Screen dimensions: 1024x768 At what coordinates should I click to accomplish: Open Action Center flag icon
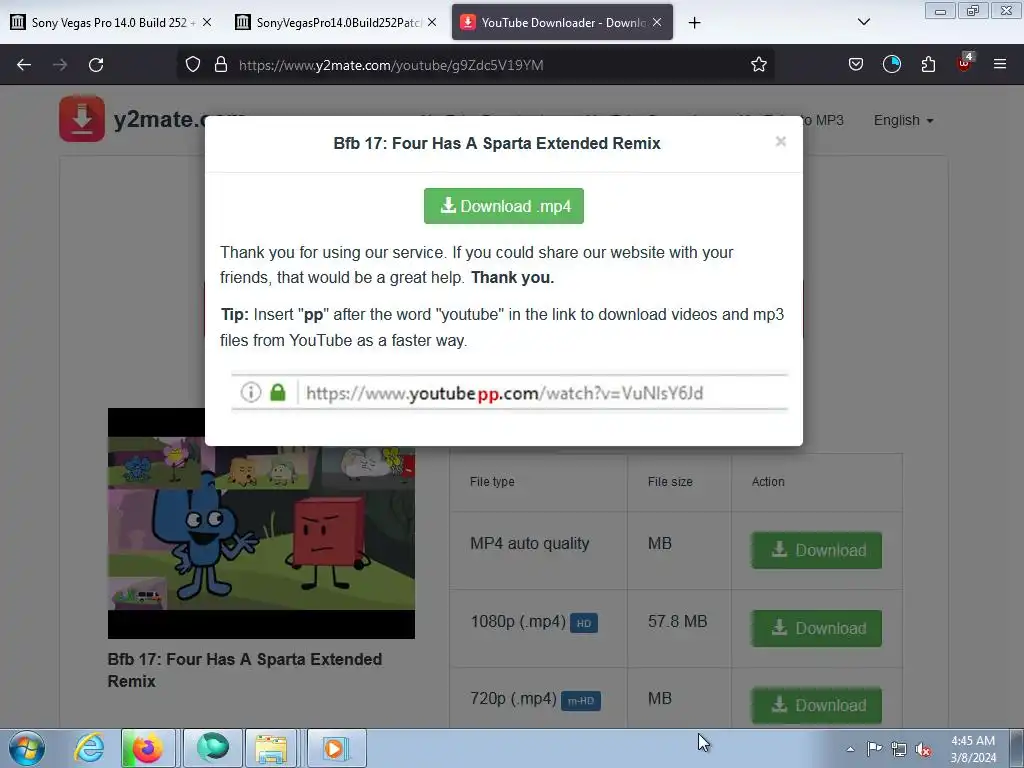874,749
